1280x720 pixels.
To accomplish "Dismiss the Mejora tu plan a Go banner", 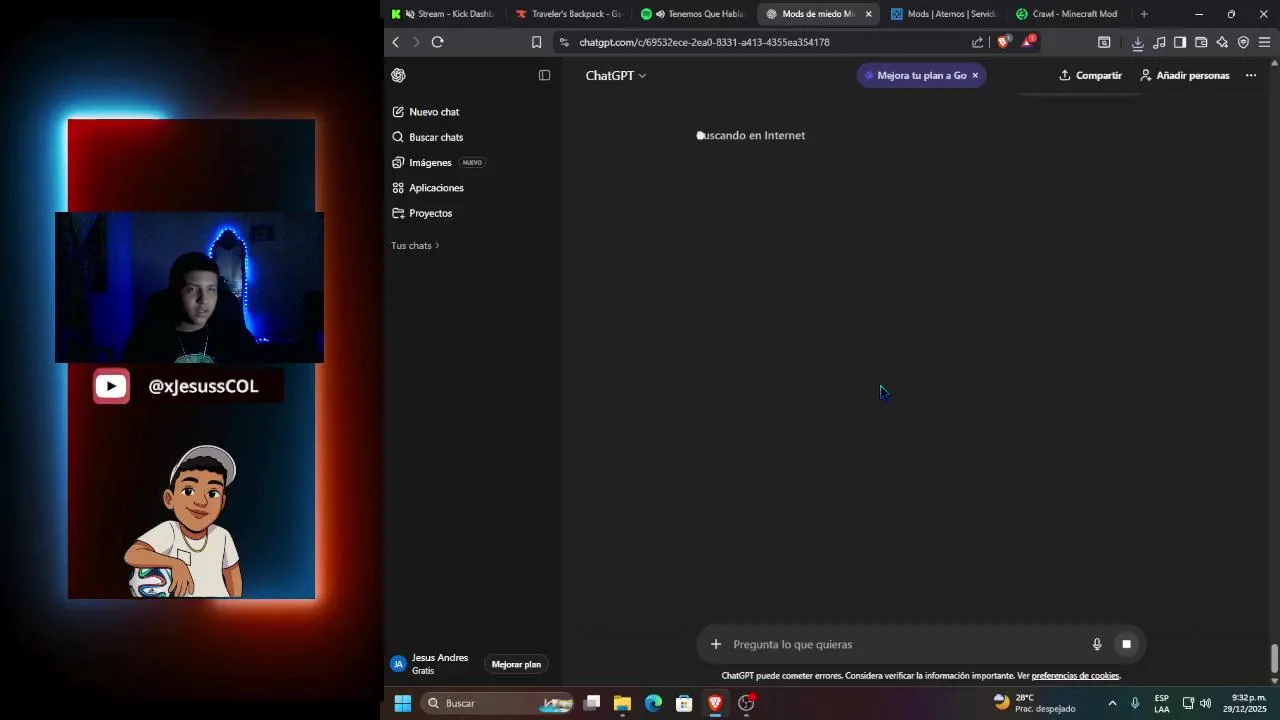I will point(975,75).
